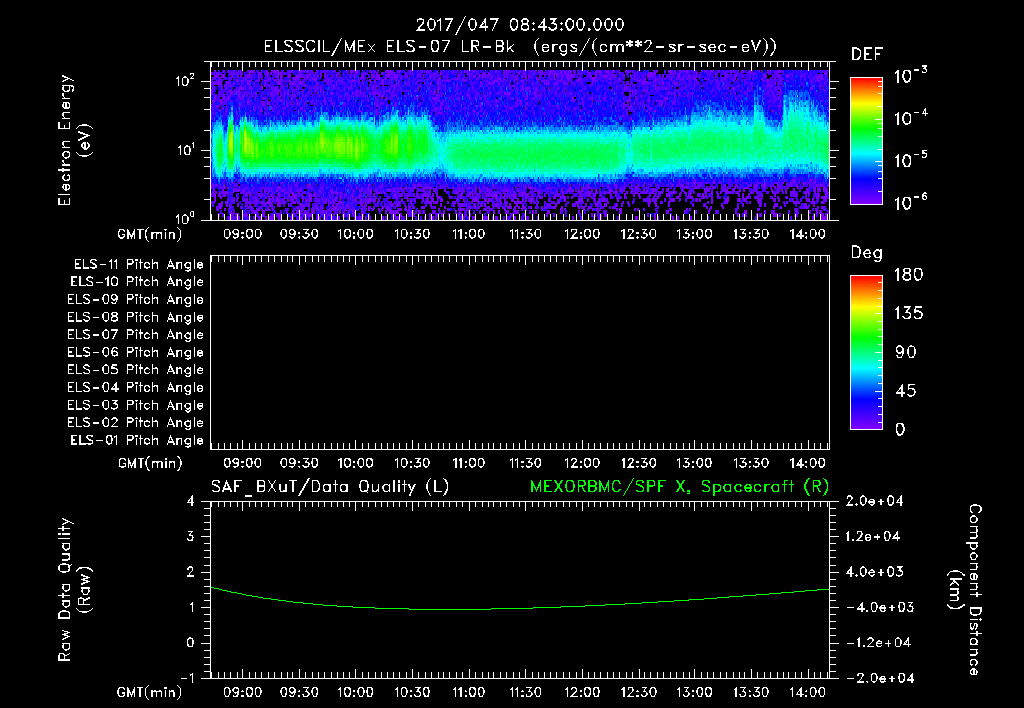Image resolution: width=1024 pixels, height=708 pixels.
Task: Select the ELS-11 Pitch Angle row label
Action: coord(138,265)
